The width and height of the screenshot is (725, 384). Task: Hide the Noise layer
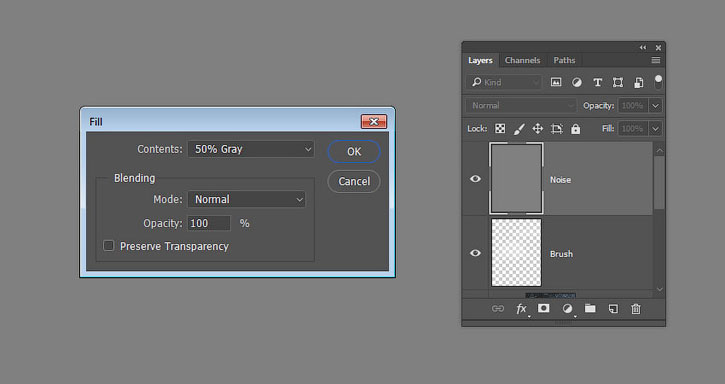pos(475,179)
